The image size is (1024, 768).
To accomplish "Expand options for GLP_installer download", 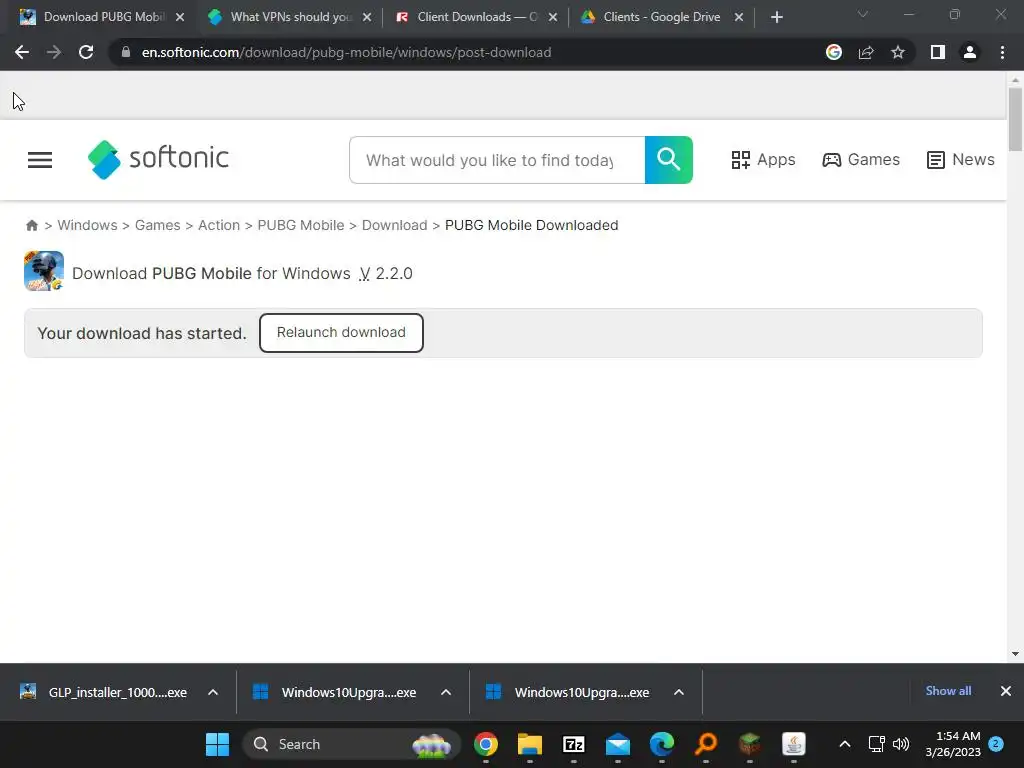I will click(213, 692).
